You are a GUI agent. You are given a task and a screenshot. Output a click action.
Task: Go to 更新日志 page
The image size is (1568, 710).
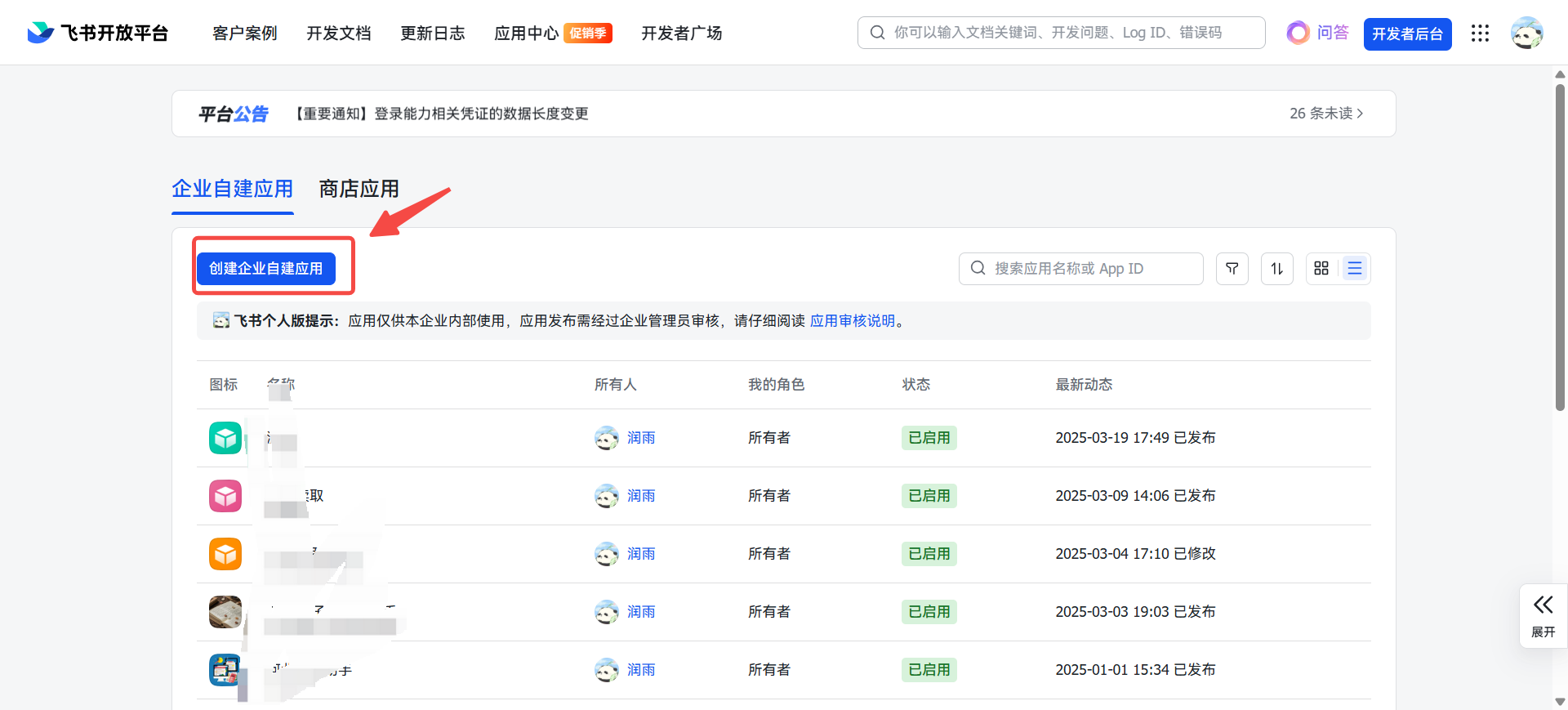pos(432,33)
